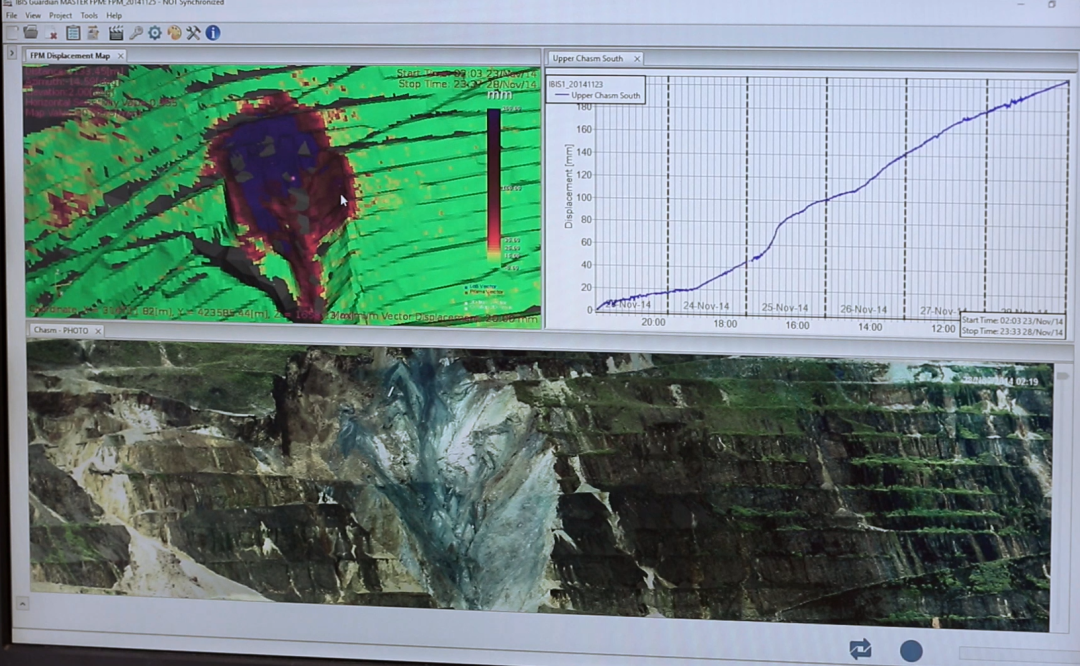The width and height of the screenshot is (1080, 666).
Task: Click the Upper Chasm South legend entry
Action: click(x=597, y=96)
